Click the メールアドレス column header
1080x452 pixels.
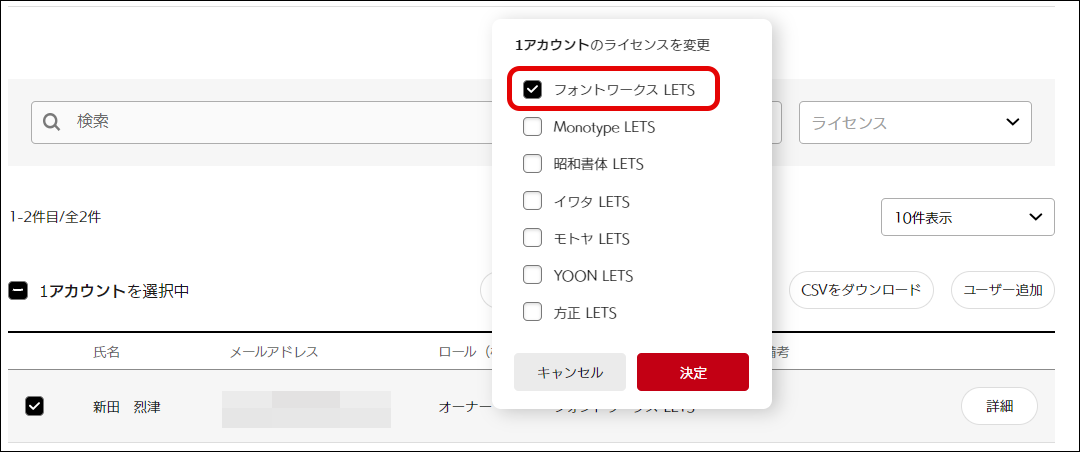point(274,352)
